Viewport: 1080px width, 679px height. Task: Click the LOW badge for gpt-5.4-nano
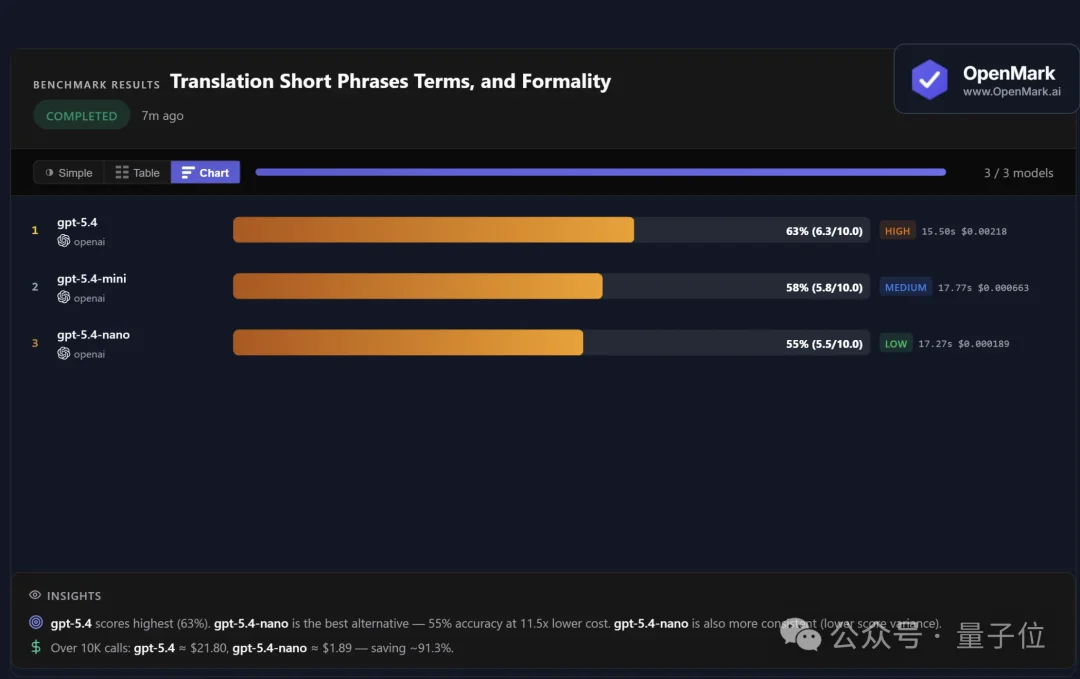(x=896, y=343)
